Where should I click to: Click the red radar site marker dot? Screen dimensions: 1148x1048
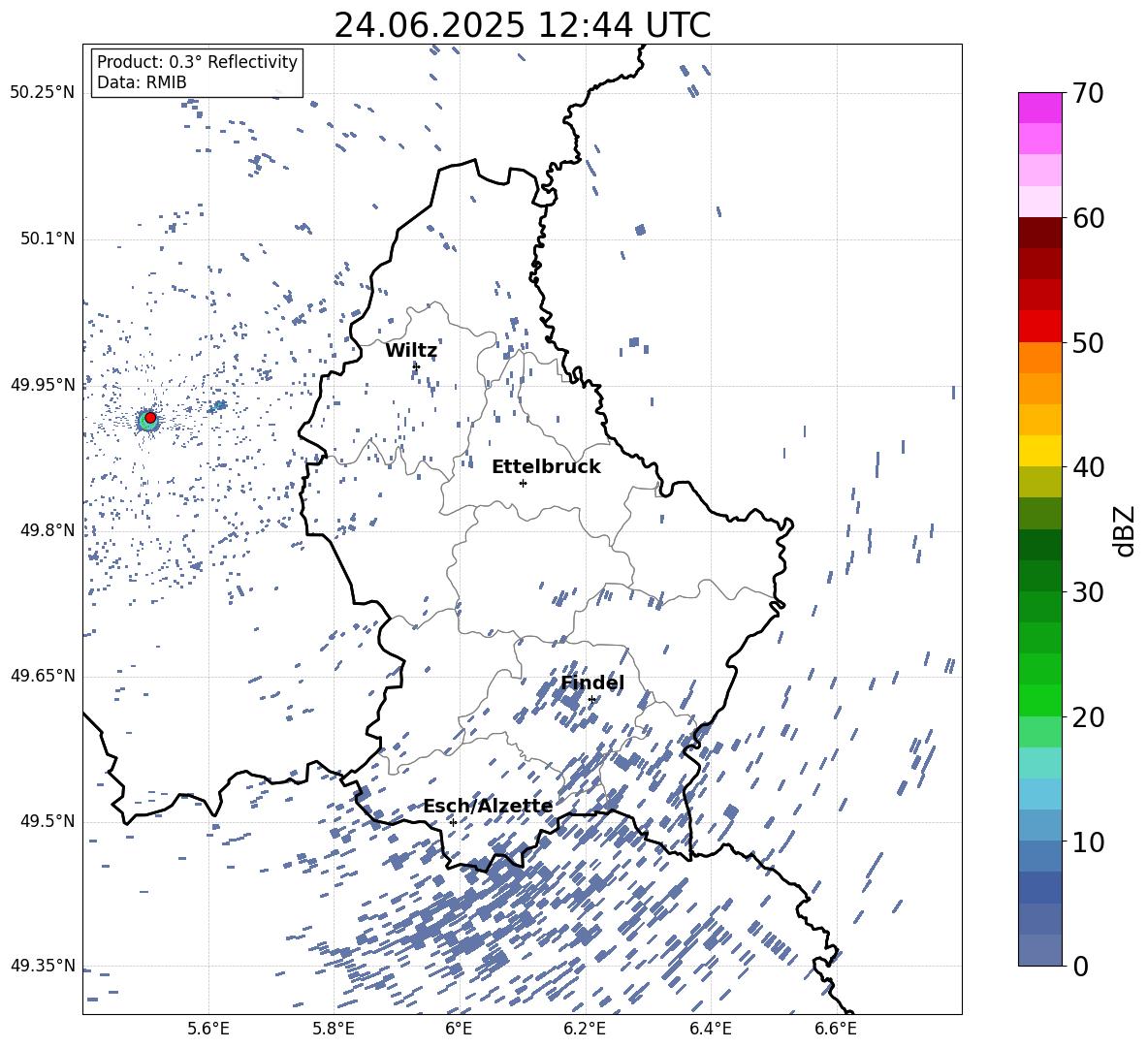pyautogui.click(x=150, y=418)
